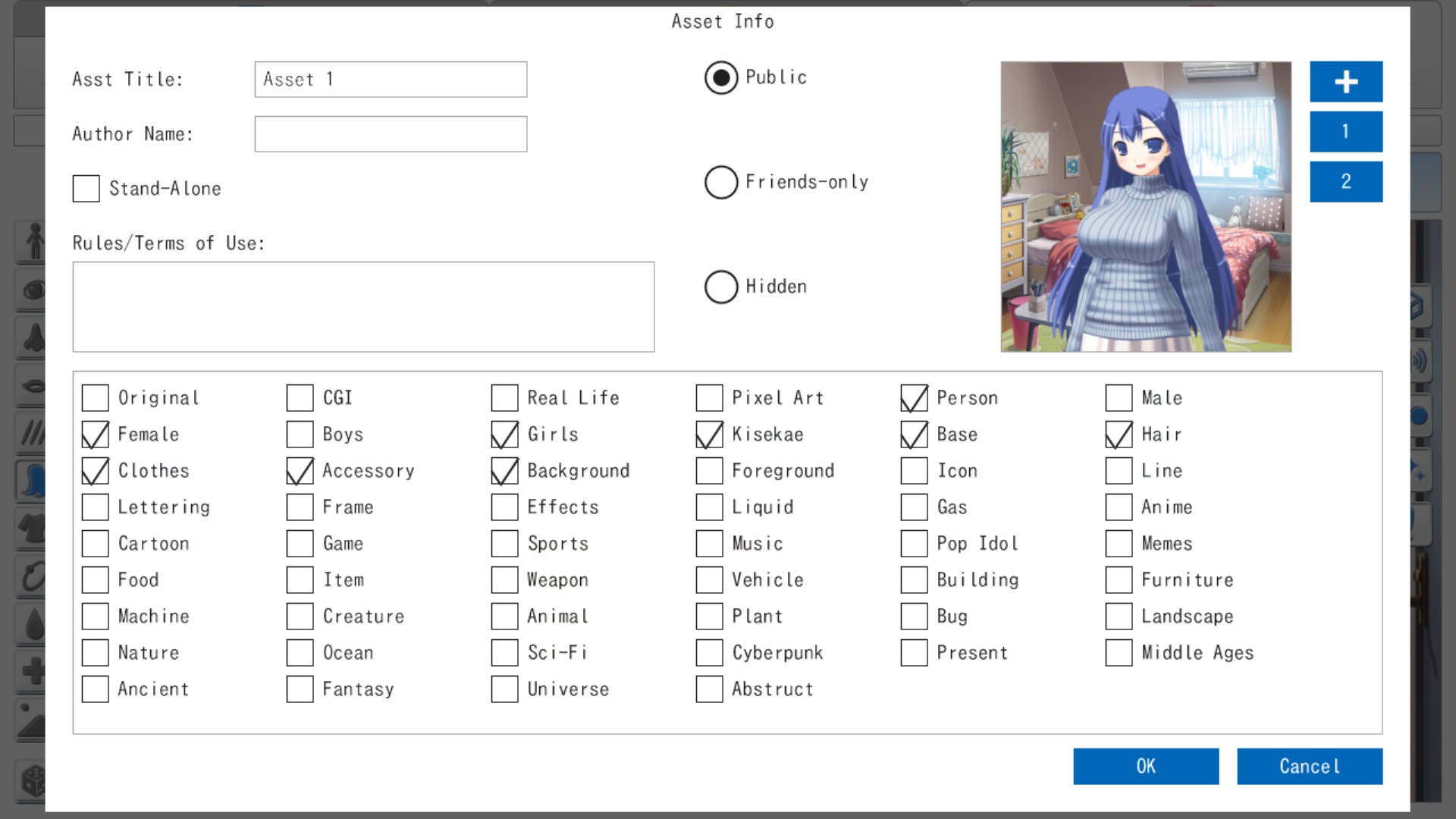Switch to thumbnail page 1
The width and height of the screenshot is (1456, 819).
pos(1346,131)
